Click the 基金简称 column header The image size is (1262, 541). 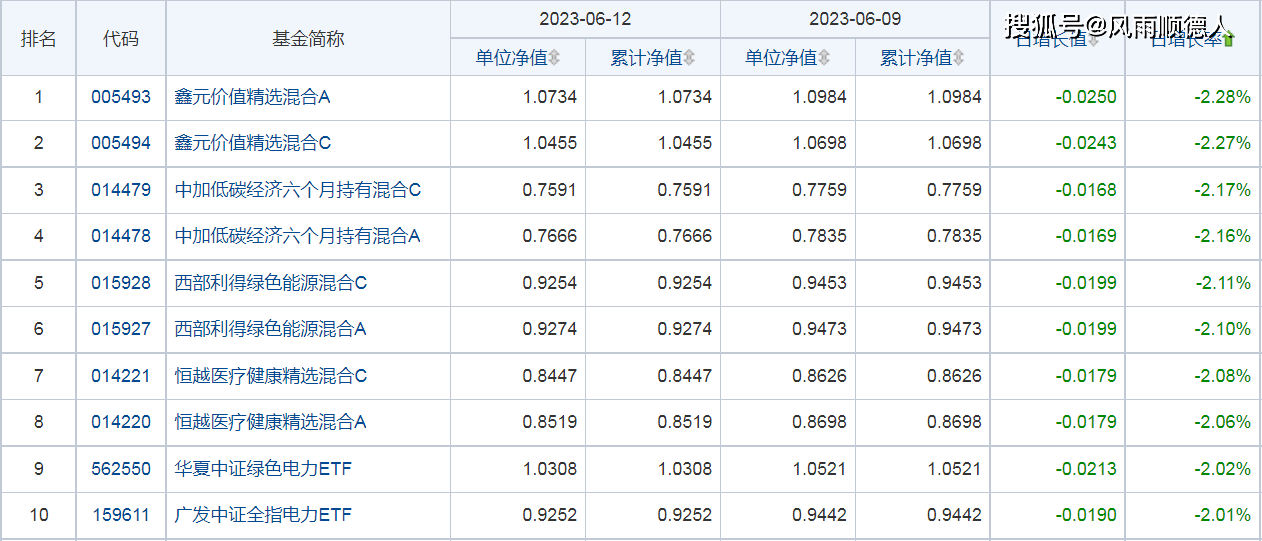[308, 39]
